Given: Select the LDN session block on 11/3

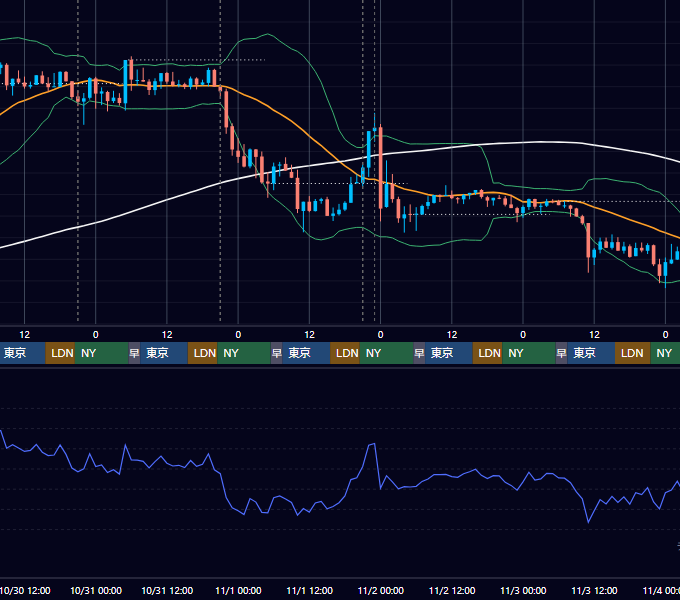Looking at the screenshot, I should (x=632, y=353).
